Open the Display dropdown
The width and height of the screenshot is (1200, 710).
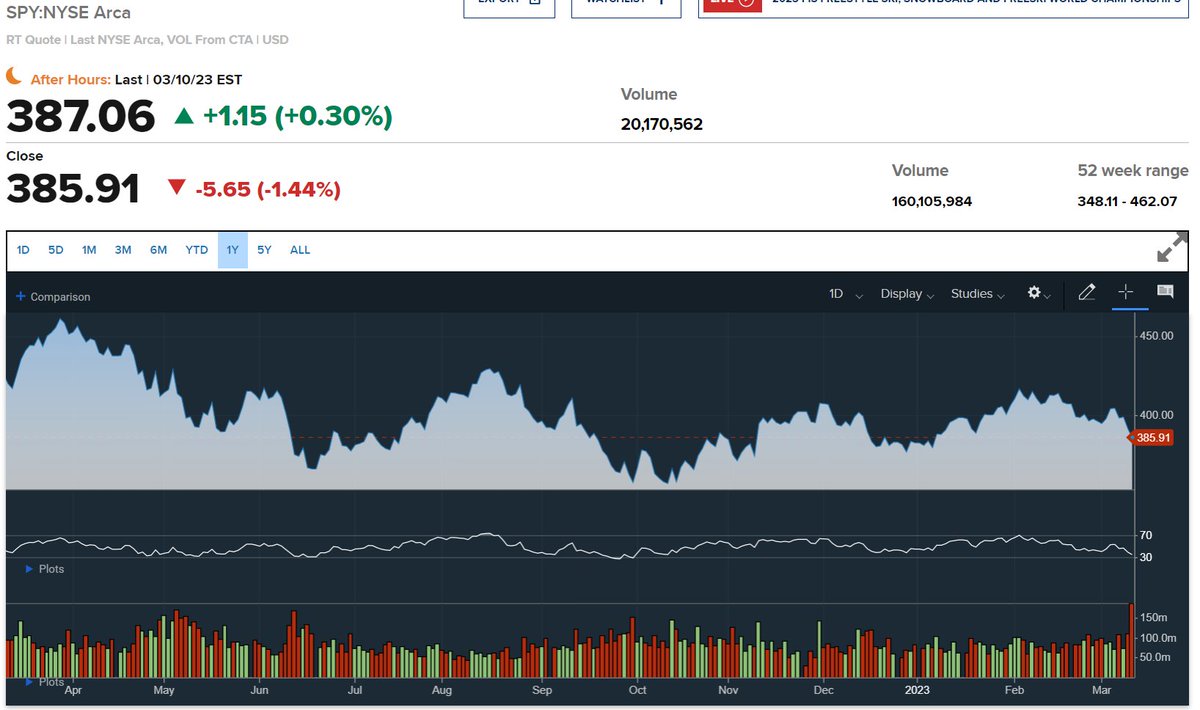pos(907,294)
